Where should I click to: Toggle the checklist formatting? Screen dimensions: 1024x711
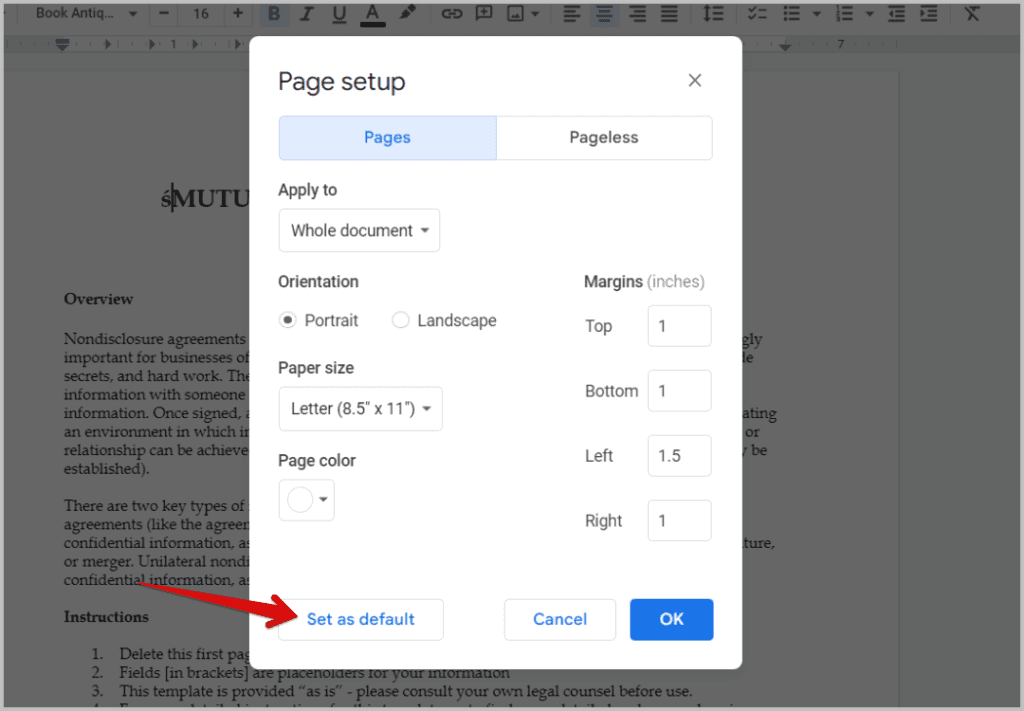[x=756, y=14]
